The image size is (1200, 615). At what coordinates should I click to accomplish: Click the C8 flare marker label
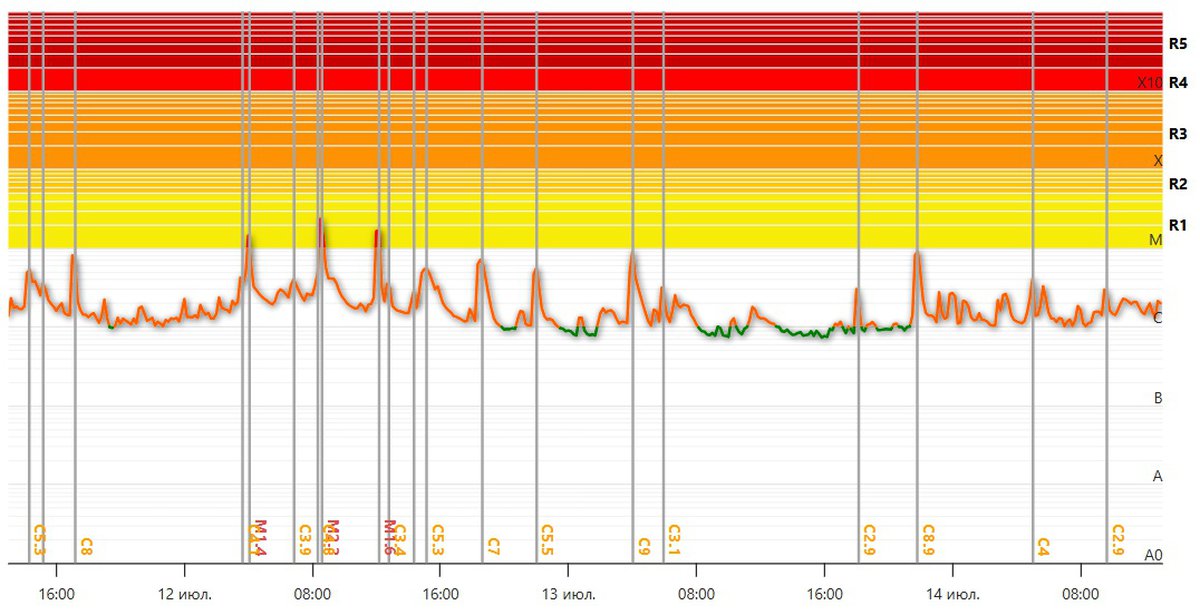click(87, 546)
